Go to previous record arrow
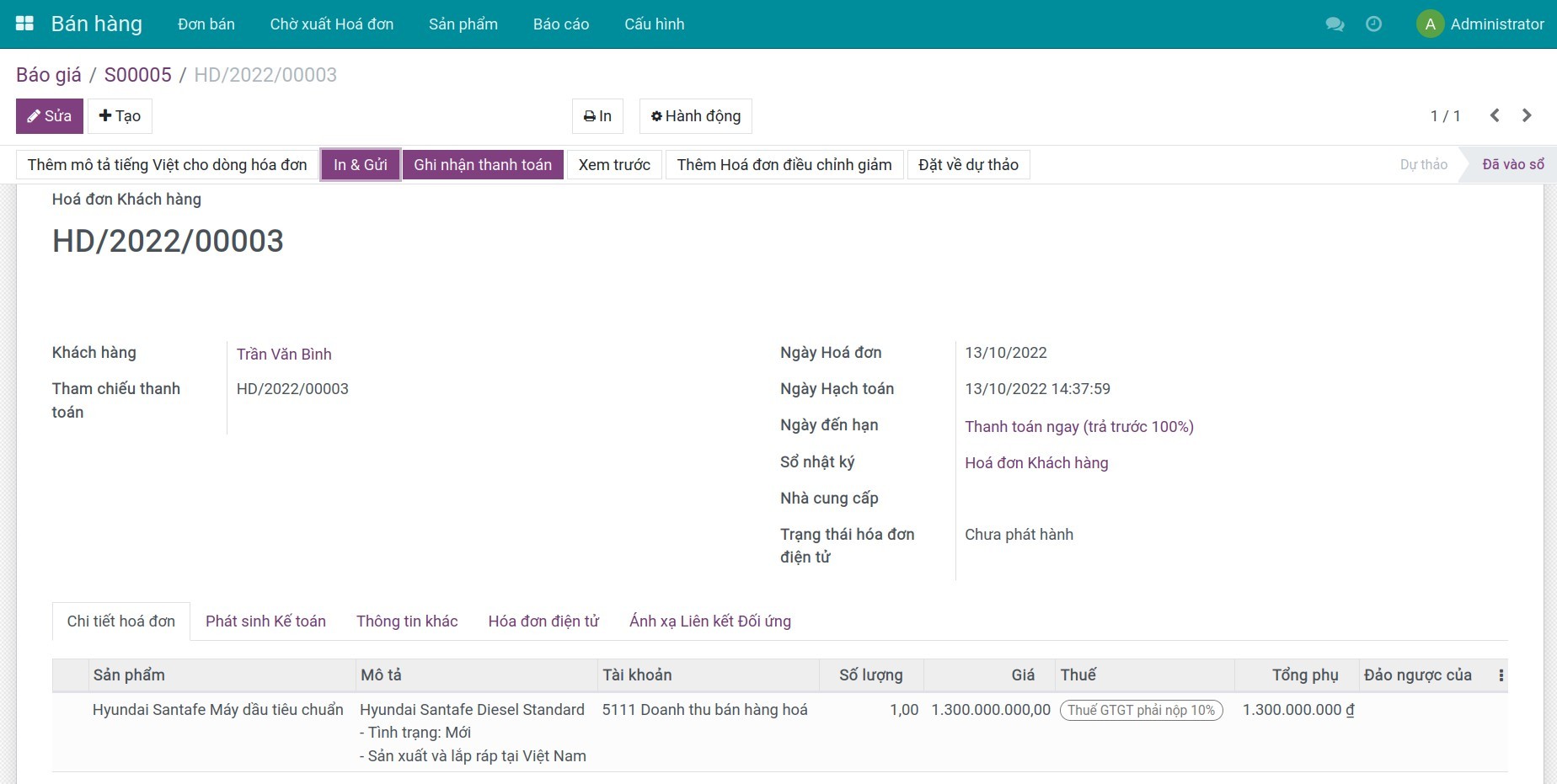Viewport: 1557px width, 784px height. [x=1495, y=116]
